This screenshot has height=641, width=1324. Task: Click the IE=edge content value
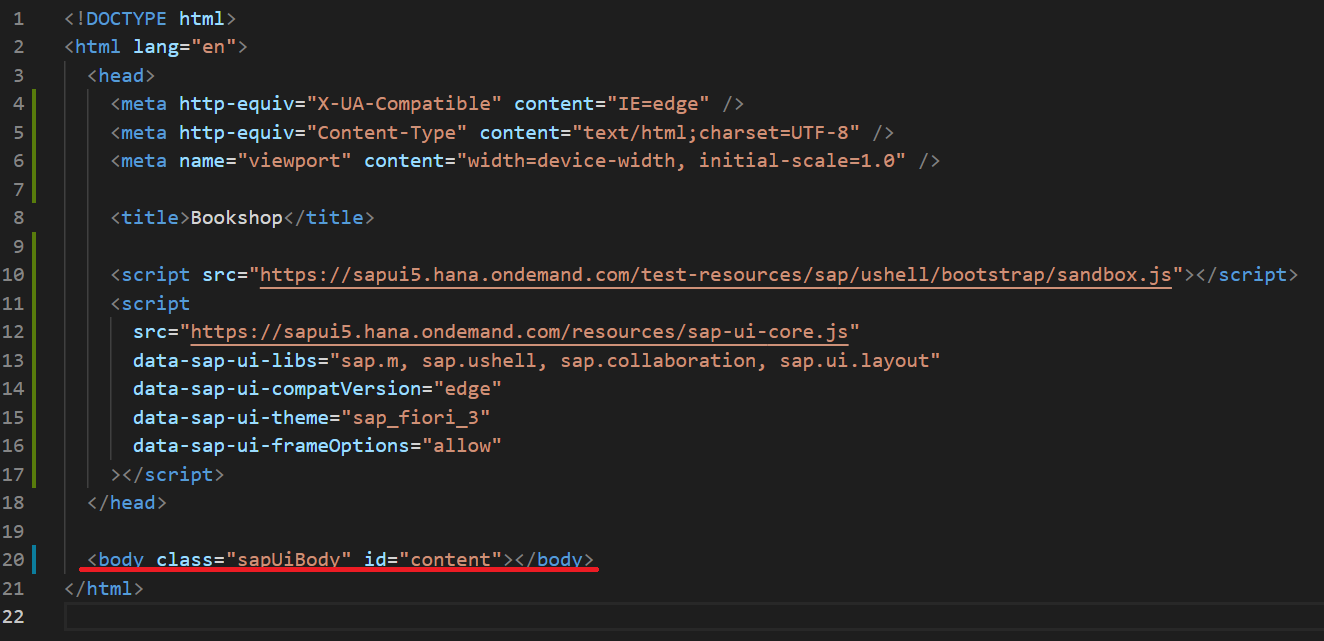click(660, 103)
